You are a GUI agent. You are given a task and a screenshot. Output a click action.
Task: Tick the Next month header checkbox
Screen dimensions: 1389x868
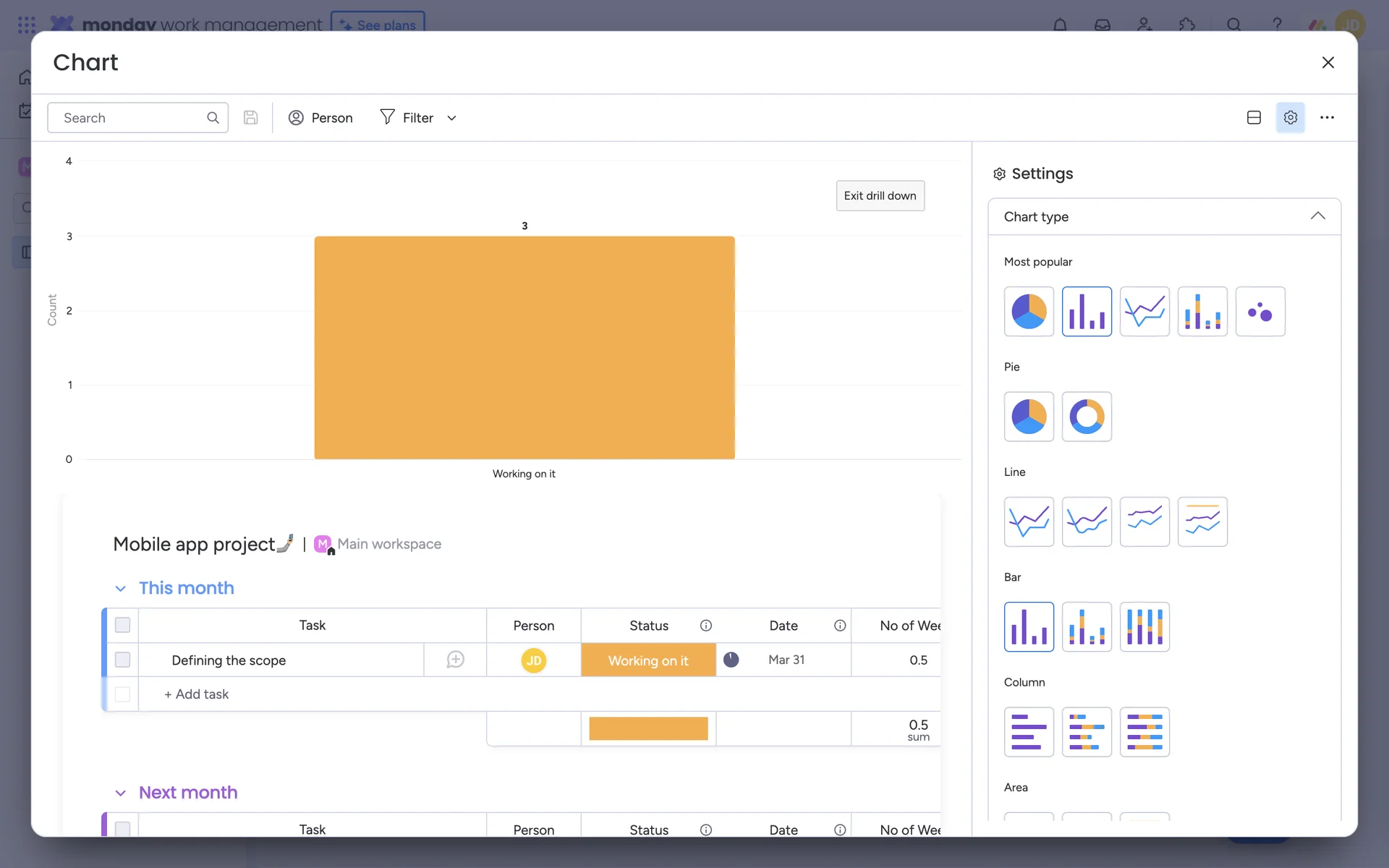click(x=122, y=829)
